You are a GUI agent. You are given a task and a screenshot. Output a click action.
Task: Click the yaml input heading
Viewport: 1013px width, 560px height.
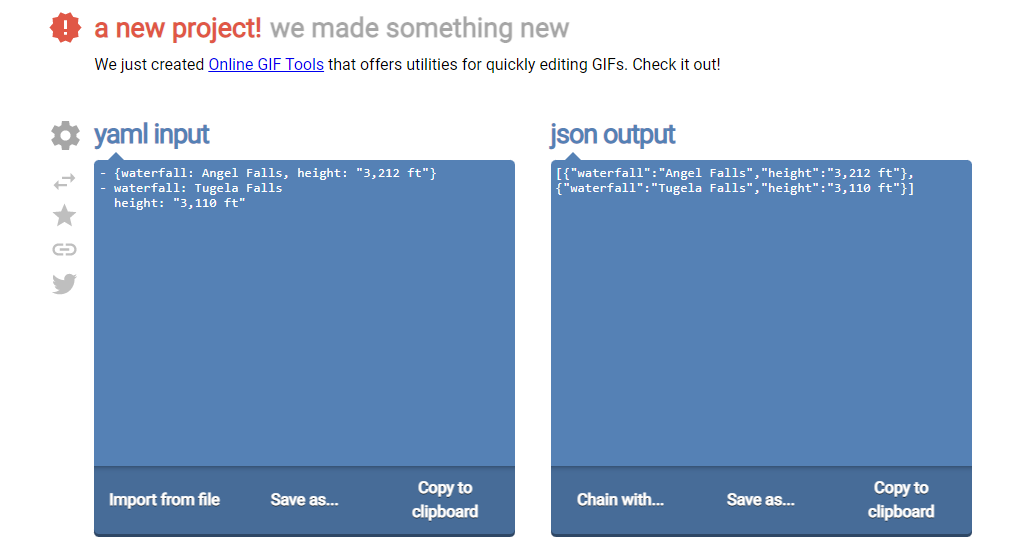pos(152,135)
